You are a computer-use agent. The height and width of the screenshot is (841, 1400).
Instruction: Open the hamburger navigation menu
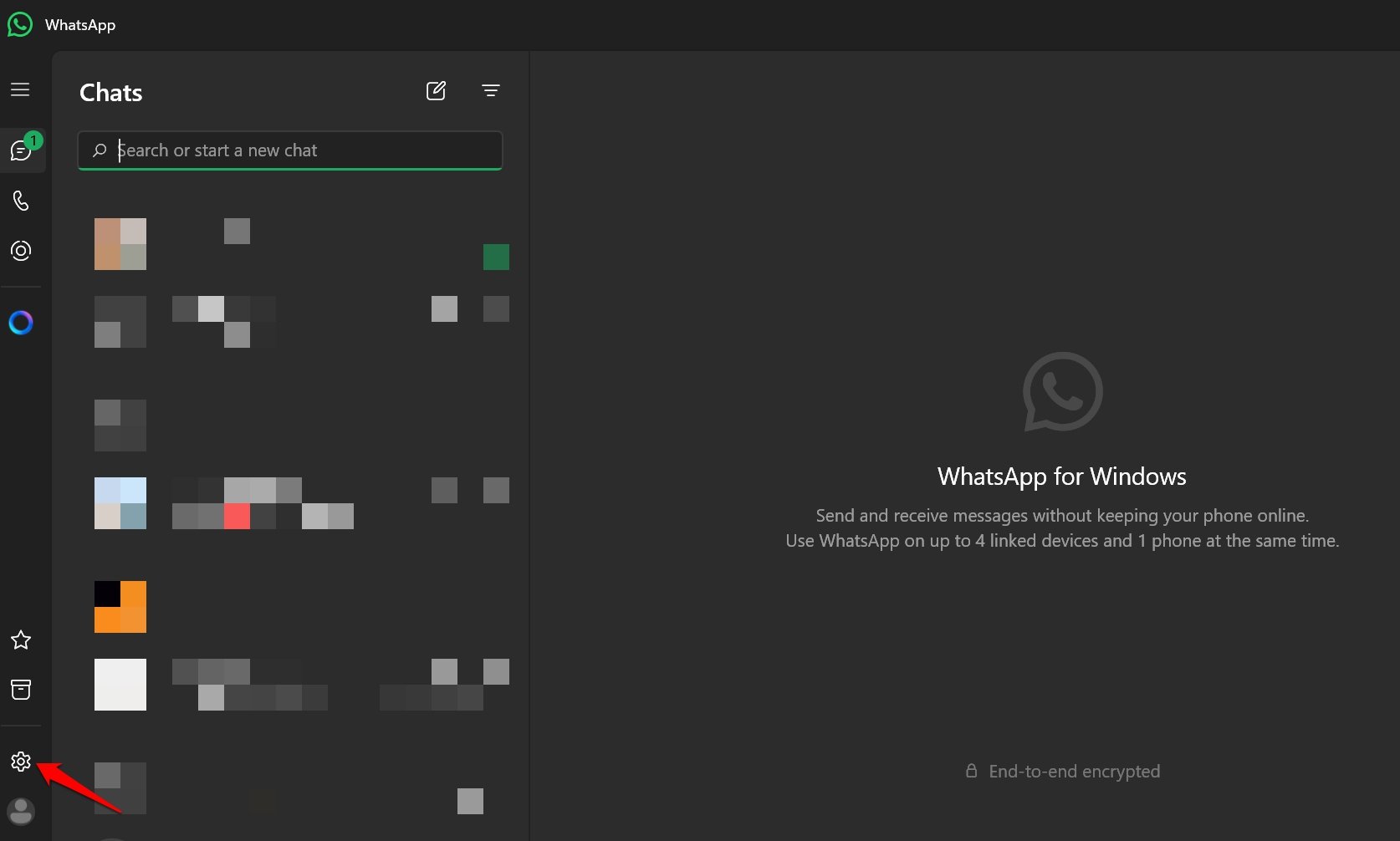pyautogui.click(x=20, y=89)
